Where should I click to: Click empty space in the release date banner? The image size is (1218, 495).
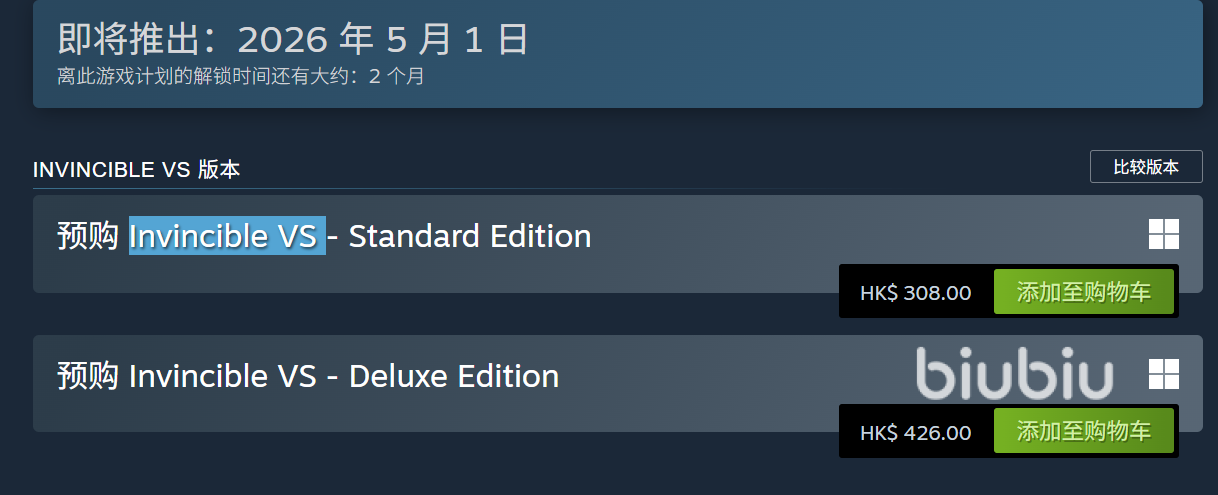pos(850,55)
